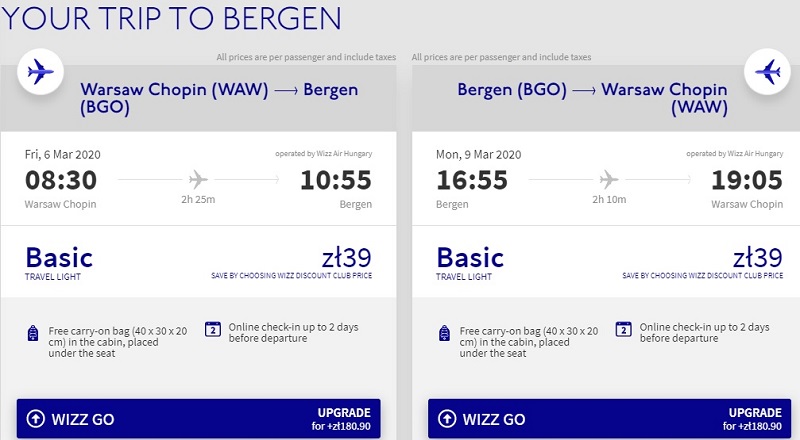Click the up-arrow icon beside right WIZZ GO
Image resolution: width=800 pixels, height=440 pixels.
446,419
